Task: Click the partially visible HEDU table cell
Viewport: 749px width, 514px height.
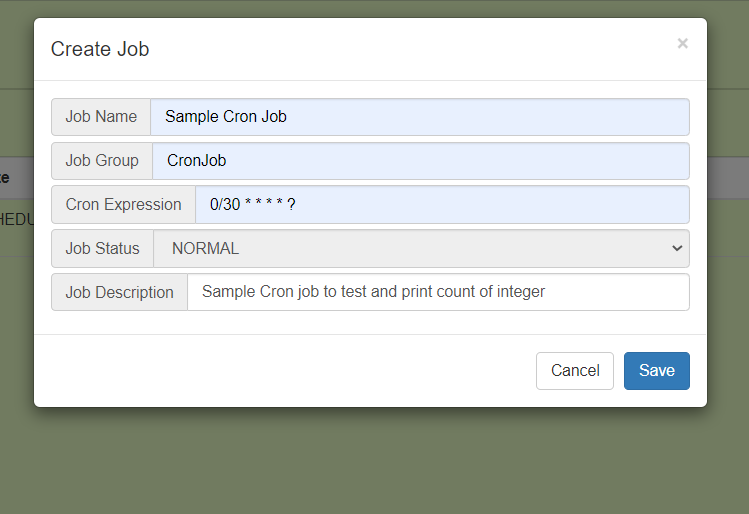Action: [x=16, y=219]
